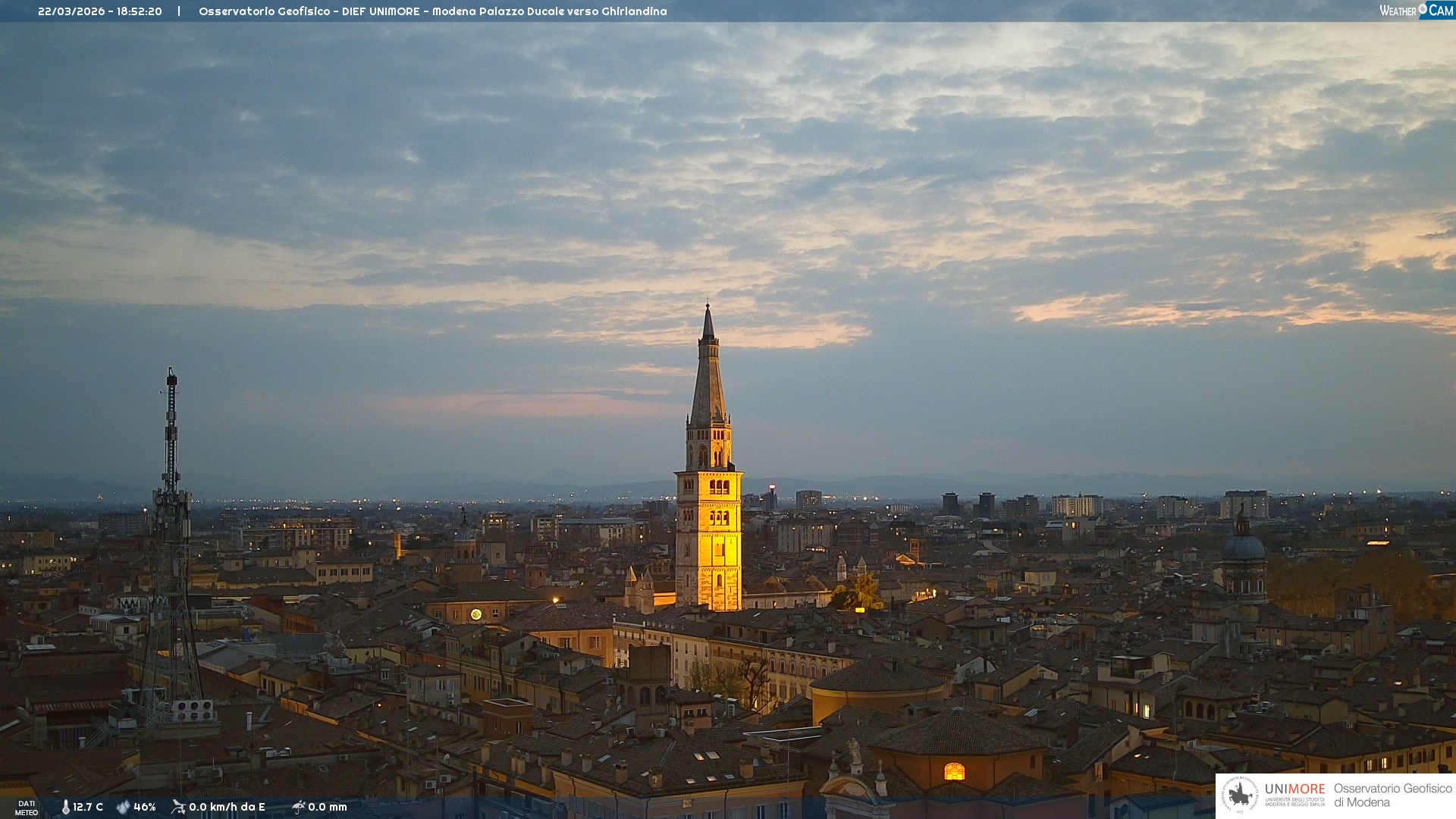Viewport: 1456px width, 819px height.
Task: Click the wind vane anemometer icon
Action: click(x=178, y=807)
